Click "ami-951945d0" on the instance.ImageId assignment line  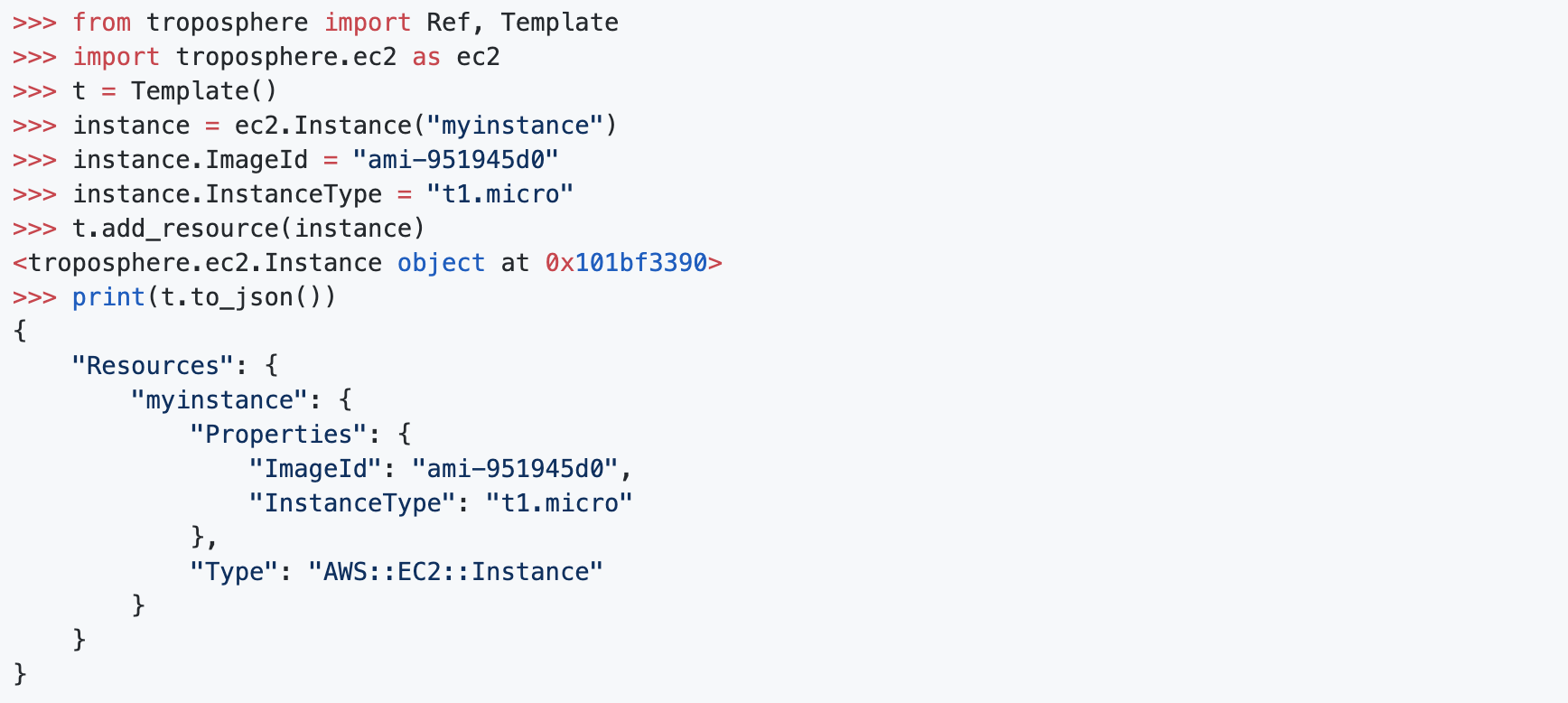tap(456, 160)
